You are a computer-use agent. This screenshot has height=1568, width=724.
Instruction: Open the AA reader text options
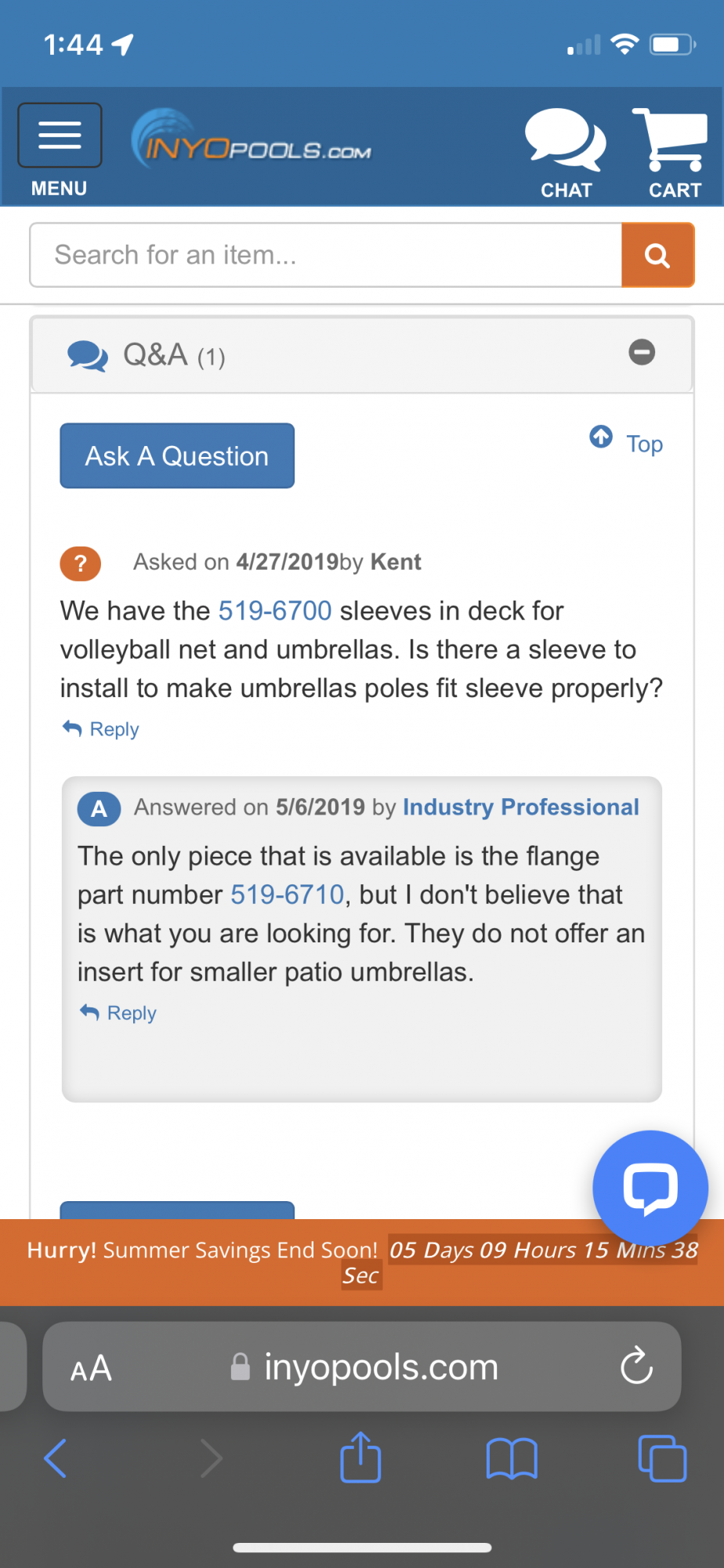click(91, 1369)
